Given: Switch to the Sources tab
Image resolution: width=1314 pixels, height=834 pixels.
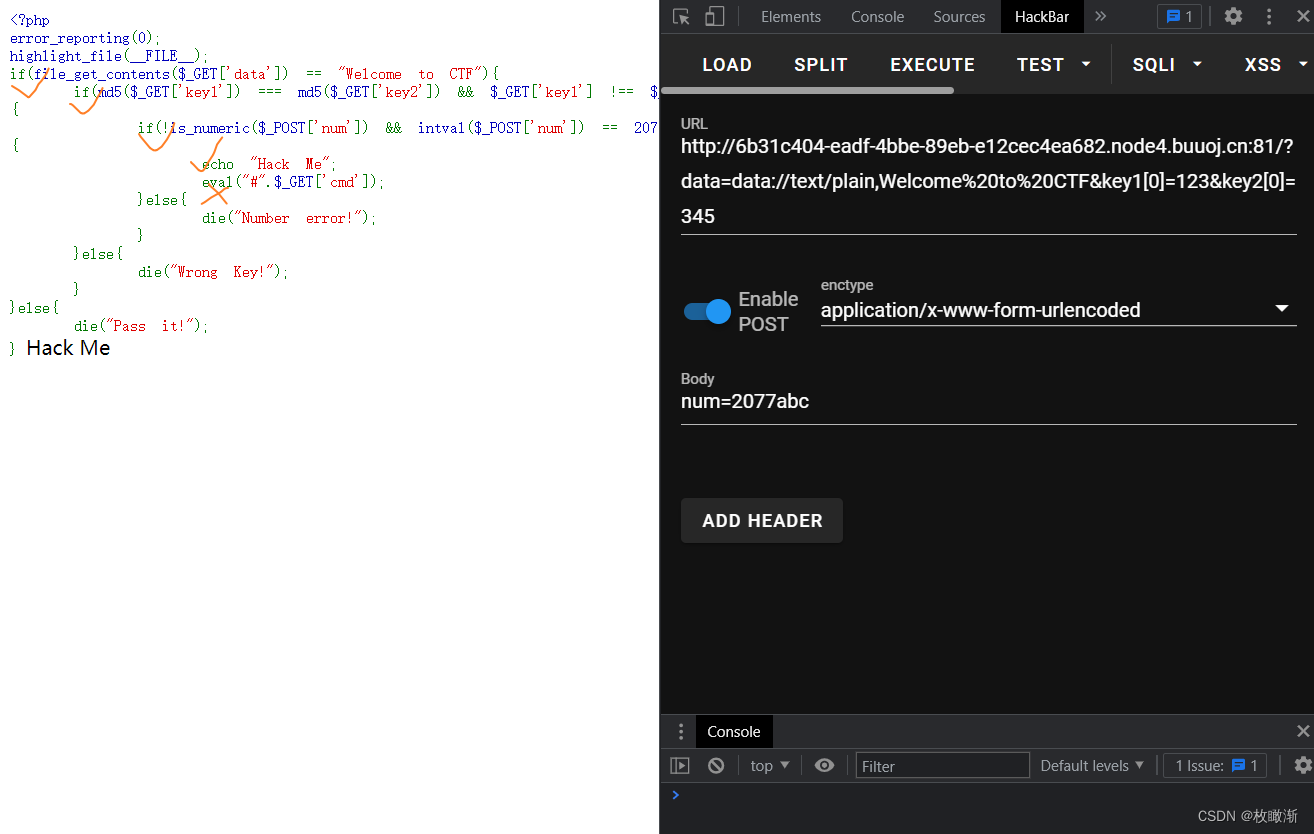Looking at the screenshot, I should coord(959,16).
